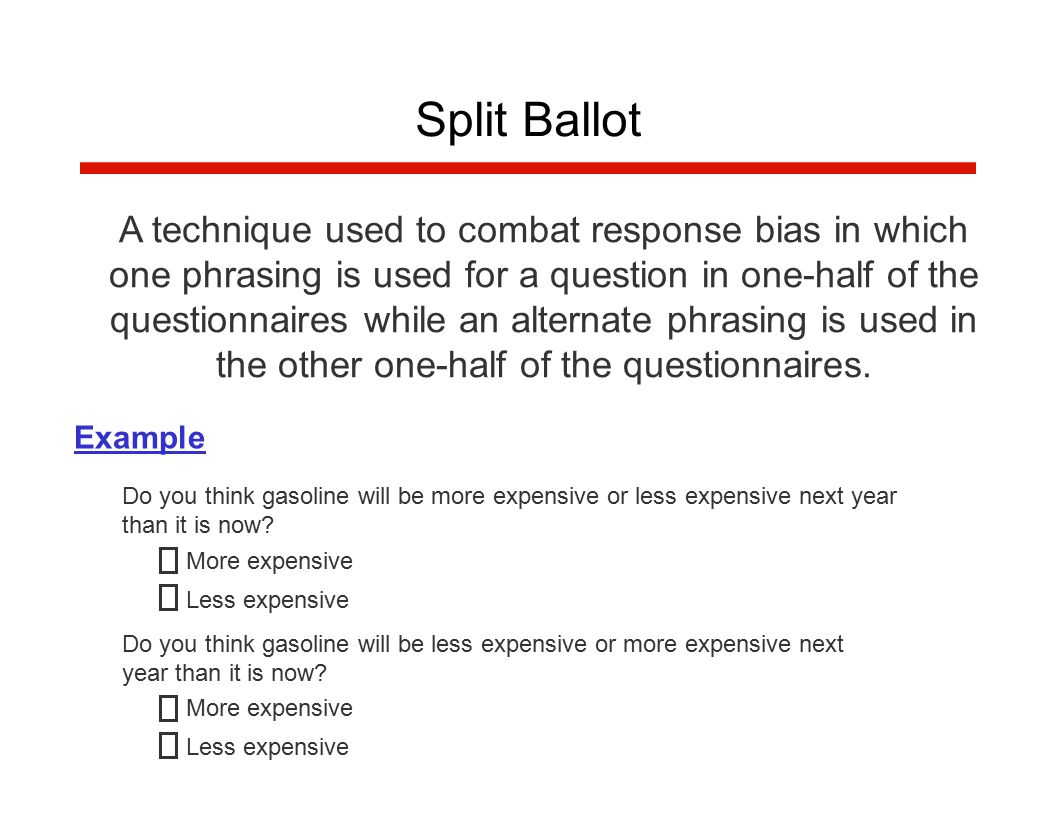The image size is (1056, 825).
Task: Click the words 'response bias' in definition
Action: pyautogui.click(x=706, y=232)
